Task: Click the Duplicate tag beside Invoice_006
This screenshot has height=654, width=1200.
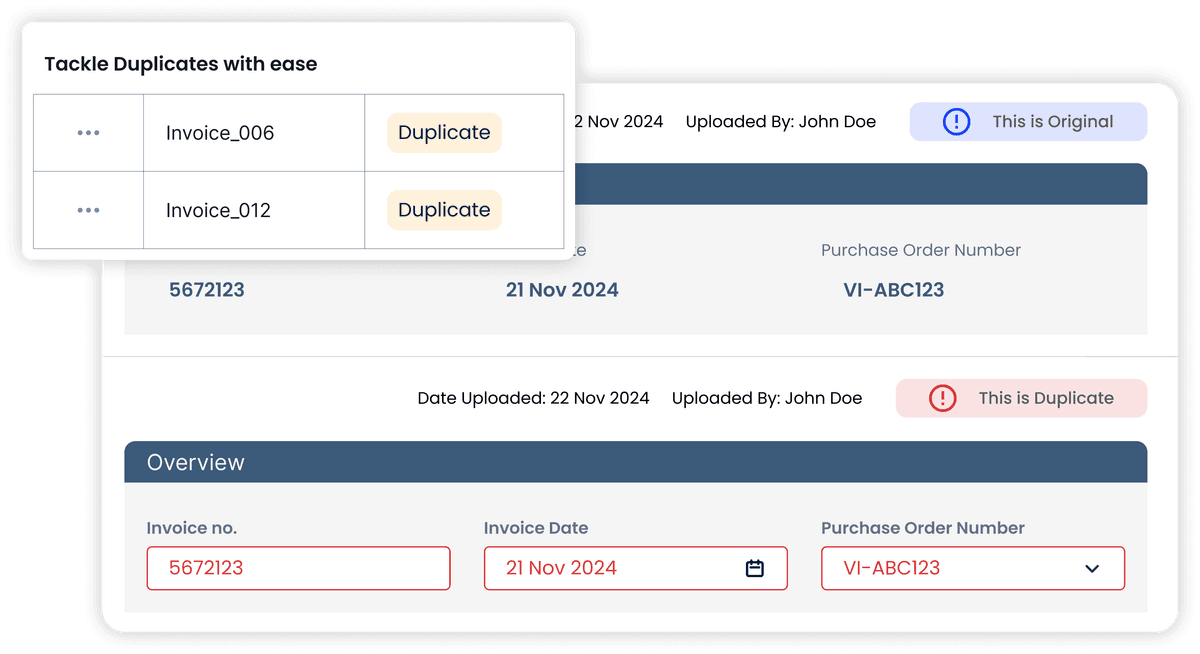Action: point(444,133)
